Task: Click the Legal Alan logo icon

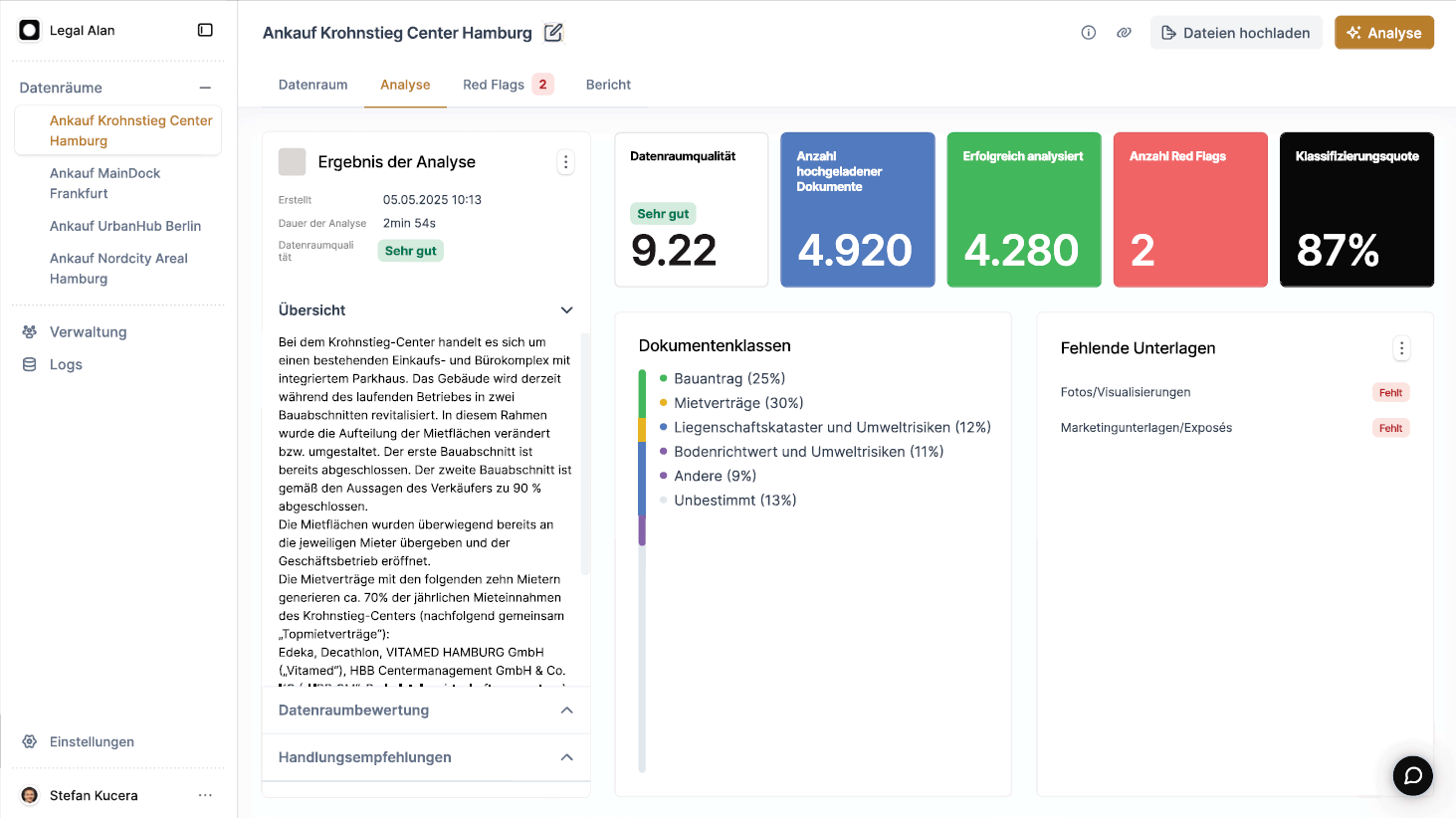Action: [30, 31]
